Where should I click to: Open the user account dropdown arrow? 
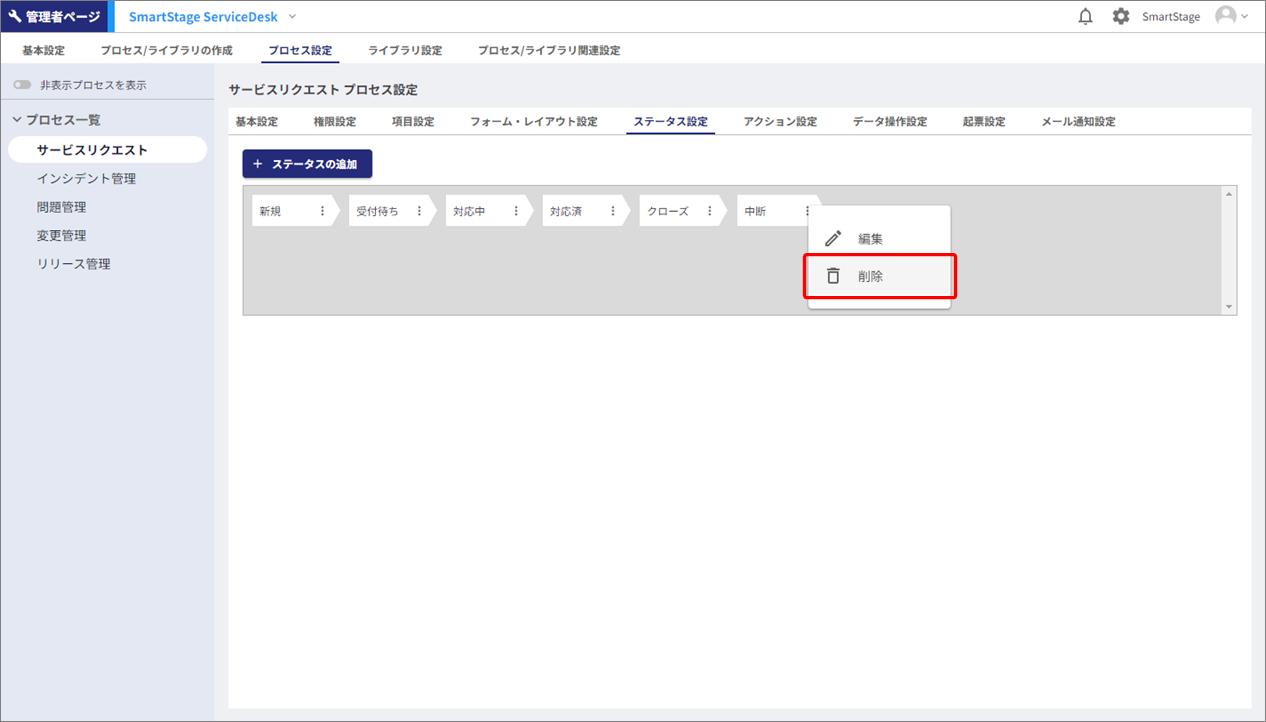tap(1245, 17)
